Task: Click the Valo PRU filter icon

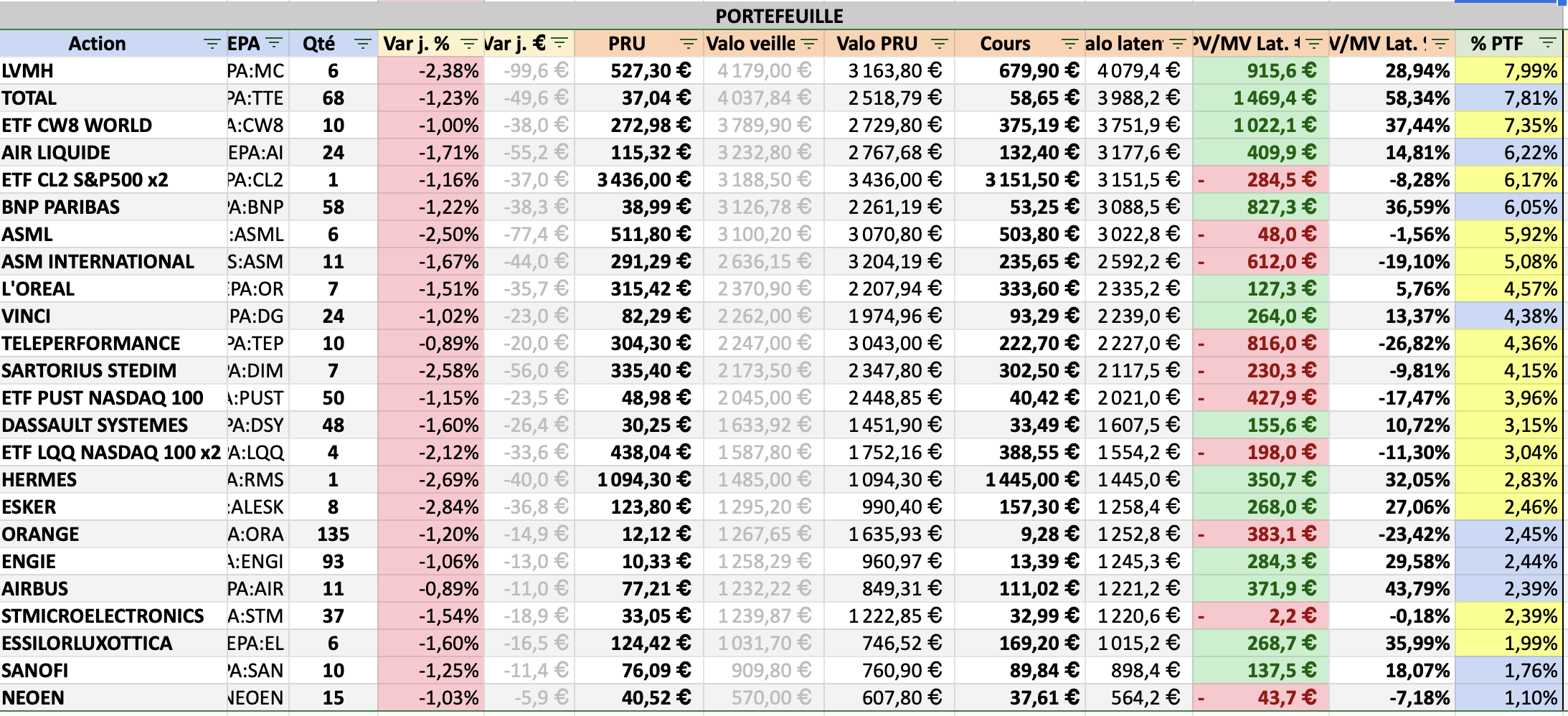Action: point(939,44)
